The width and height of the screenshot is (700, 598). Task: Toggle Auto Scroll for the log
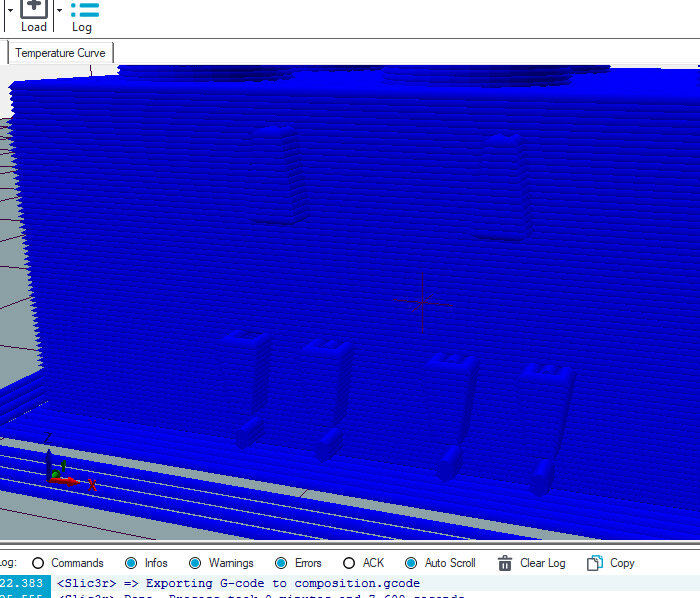click(x=440, y=563)
